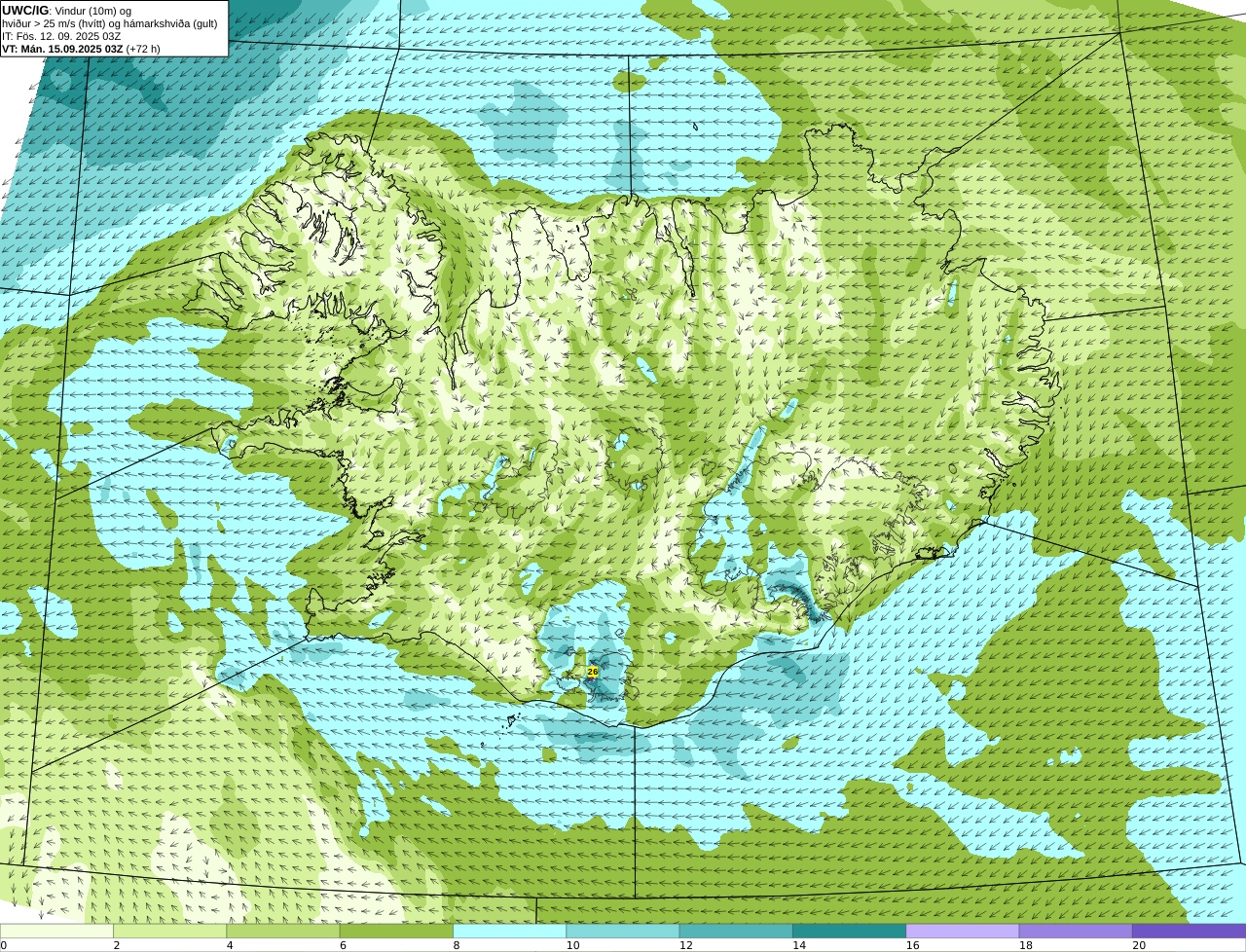The width and height of the screenshot is (1246, 952).
Task: Click the 'hviður > 25 m/s' legend line
Action: pos(110,23)
